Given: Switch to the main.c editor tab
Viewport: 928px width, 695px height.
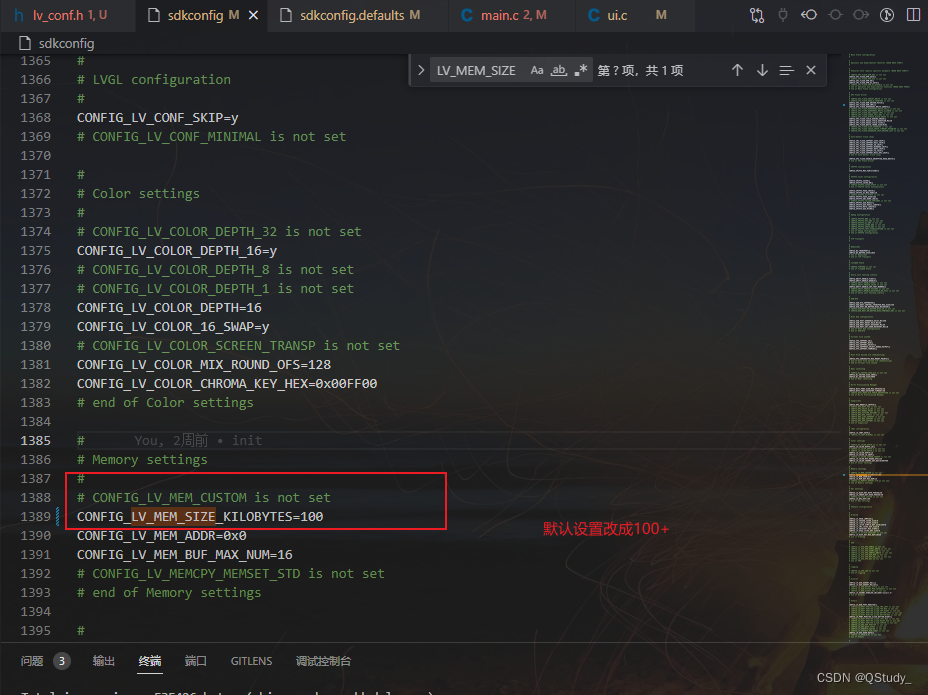Looking at the screenshot, I should (x=500, y=15).
